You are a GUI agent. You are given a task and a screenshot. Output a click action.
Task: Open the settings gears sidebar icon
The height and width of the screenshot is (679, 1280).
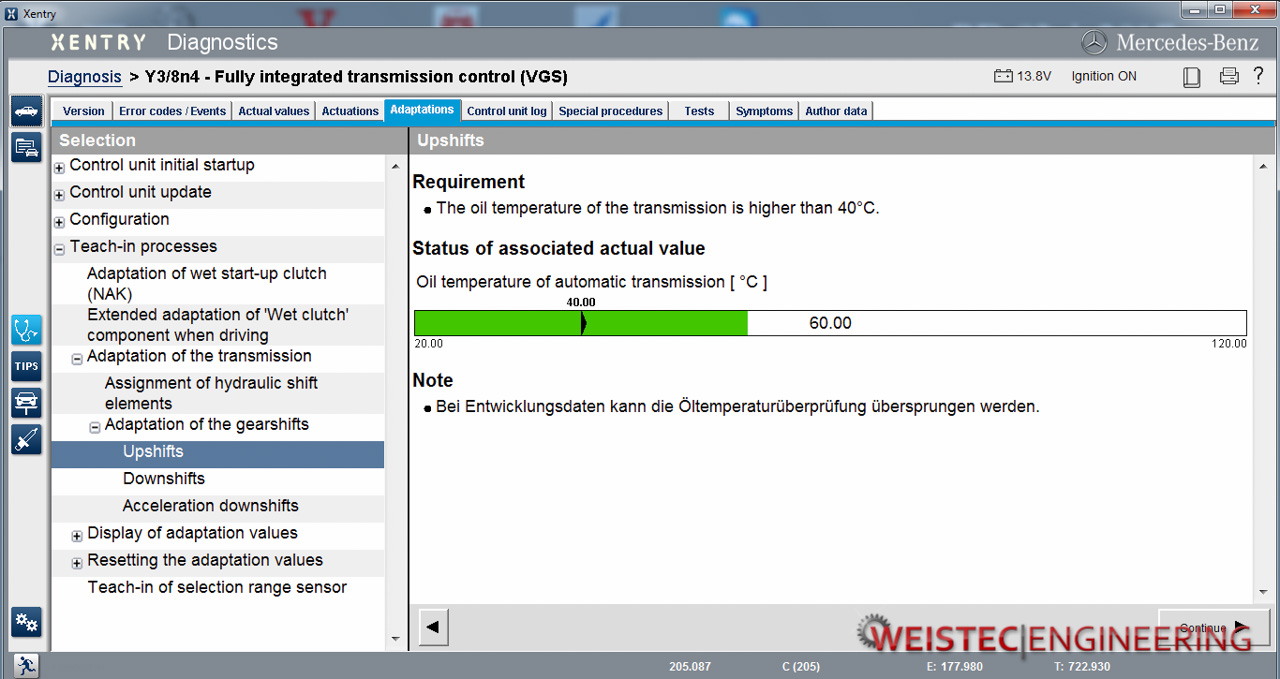pos(26,622)
